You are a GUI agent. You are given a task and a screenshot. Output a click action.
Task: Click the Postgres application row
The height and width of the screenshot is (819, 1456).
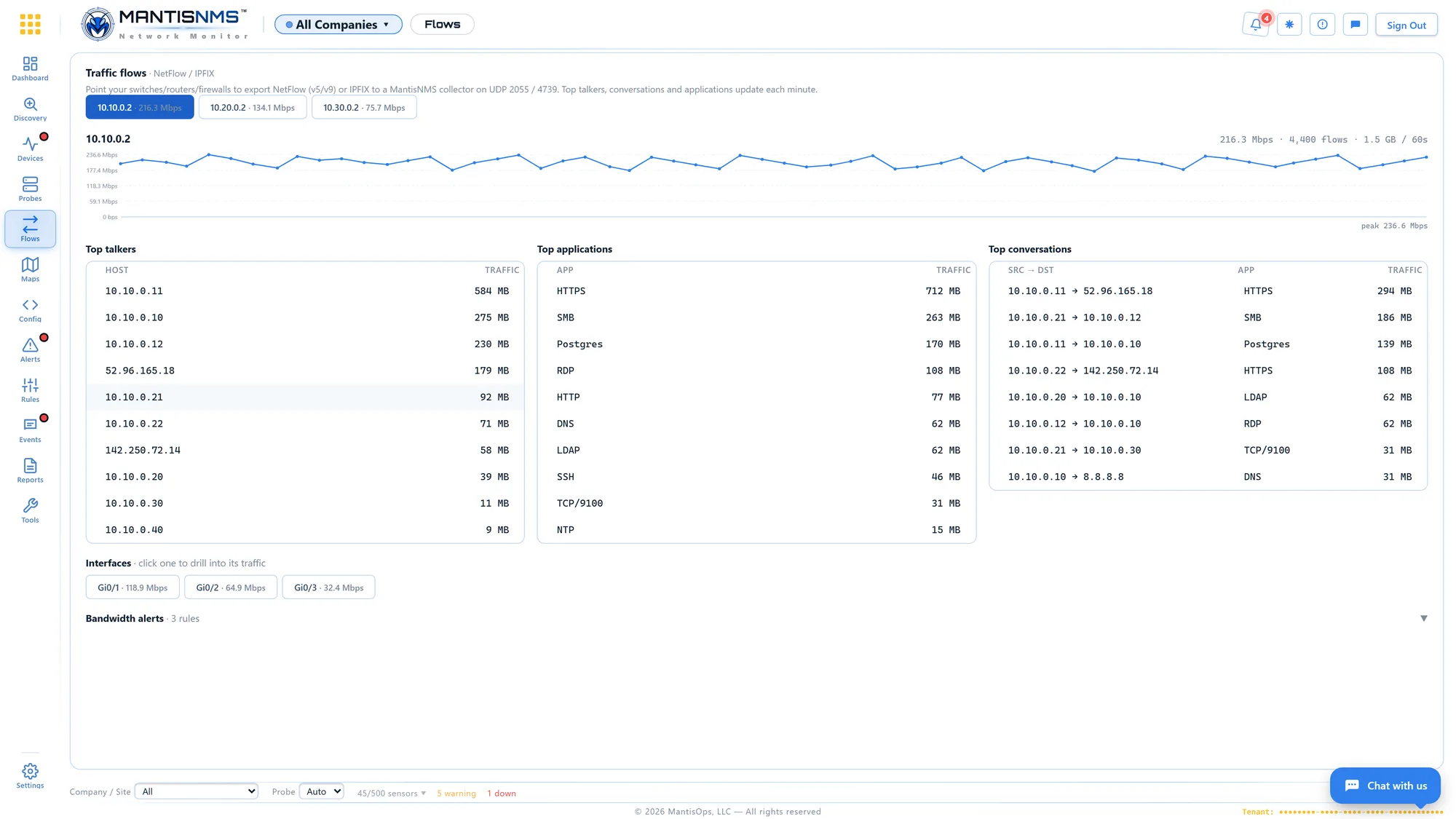756,344
